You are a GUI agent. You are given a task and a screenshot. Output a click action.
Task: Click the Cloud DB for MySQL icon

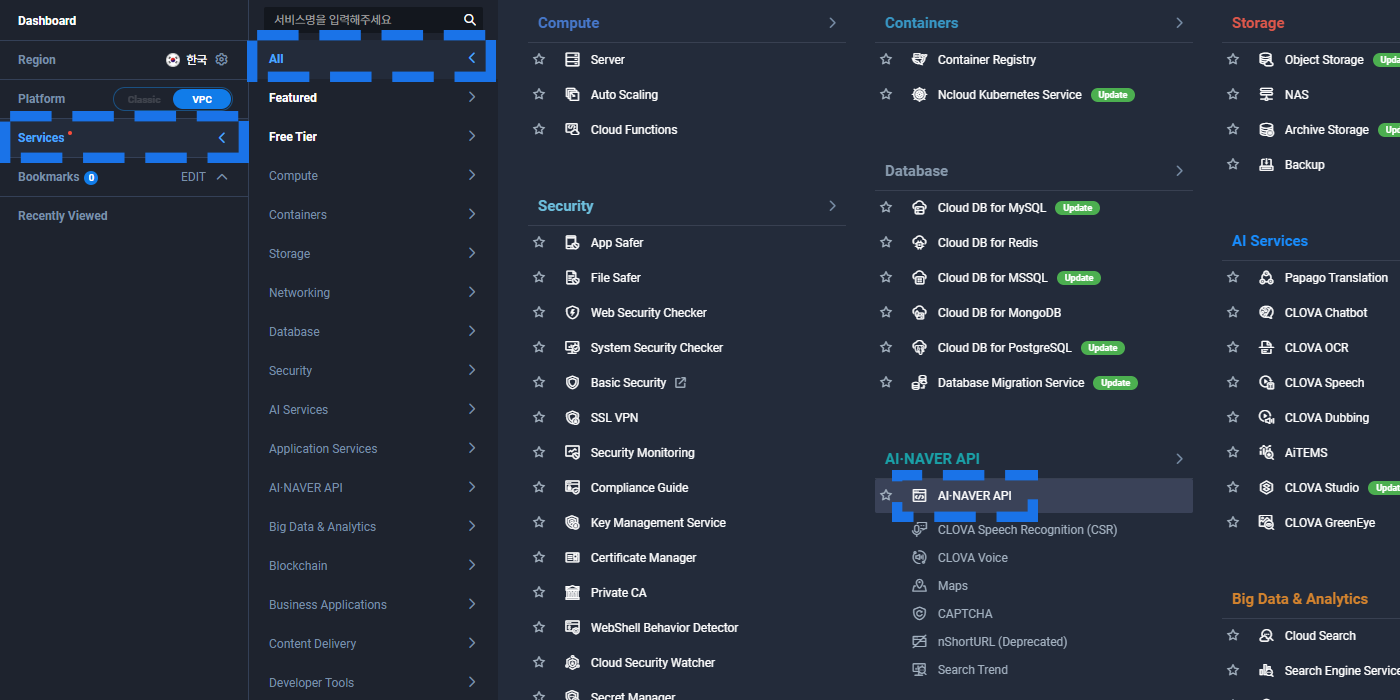919,208
